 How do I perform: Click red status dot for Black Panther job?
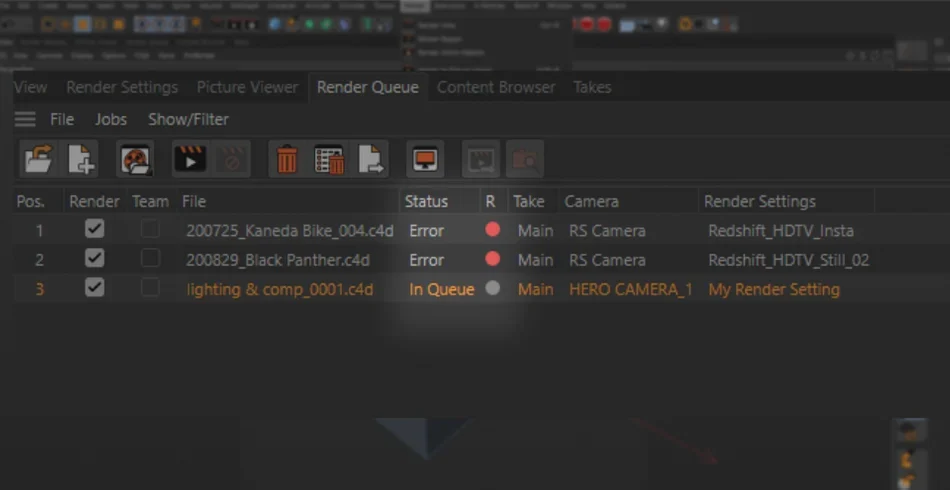click(x=493, y=259)
